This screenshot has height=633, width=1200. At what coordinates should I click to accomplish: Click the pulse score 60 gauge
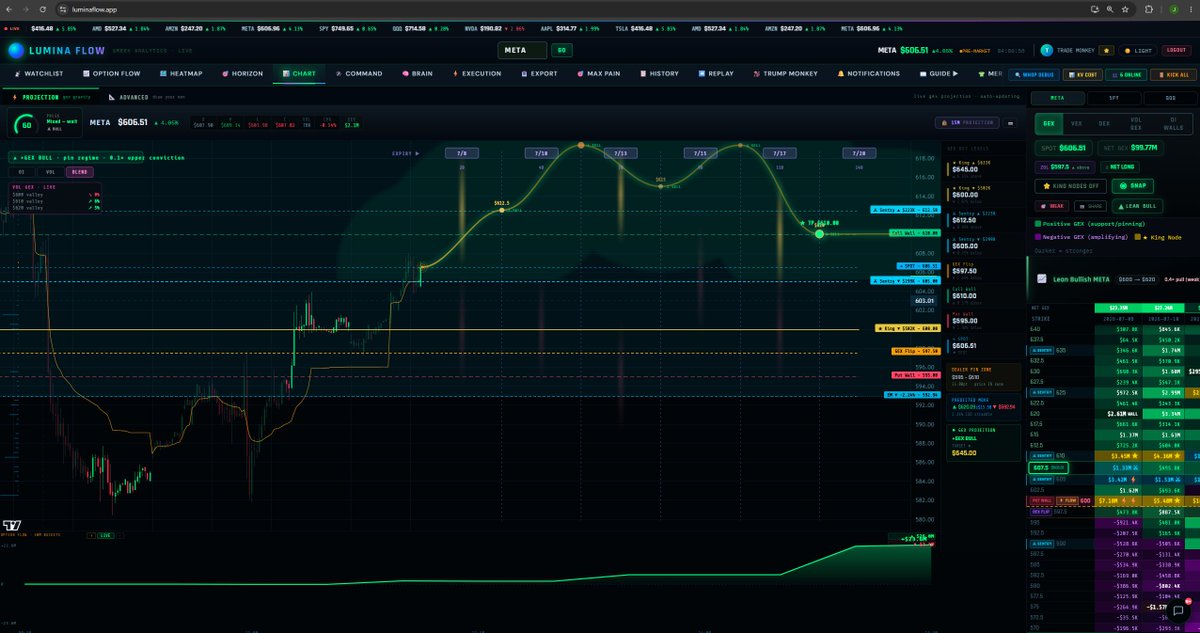(26, 126)
